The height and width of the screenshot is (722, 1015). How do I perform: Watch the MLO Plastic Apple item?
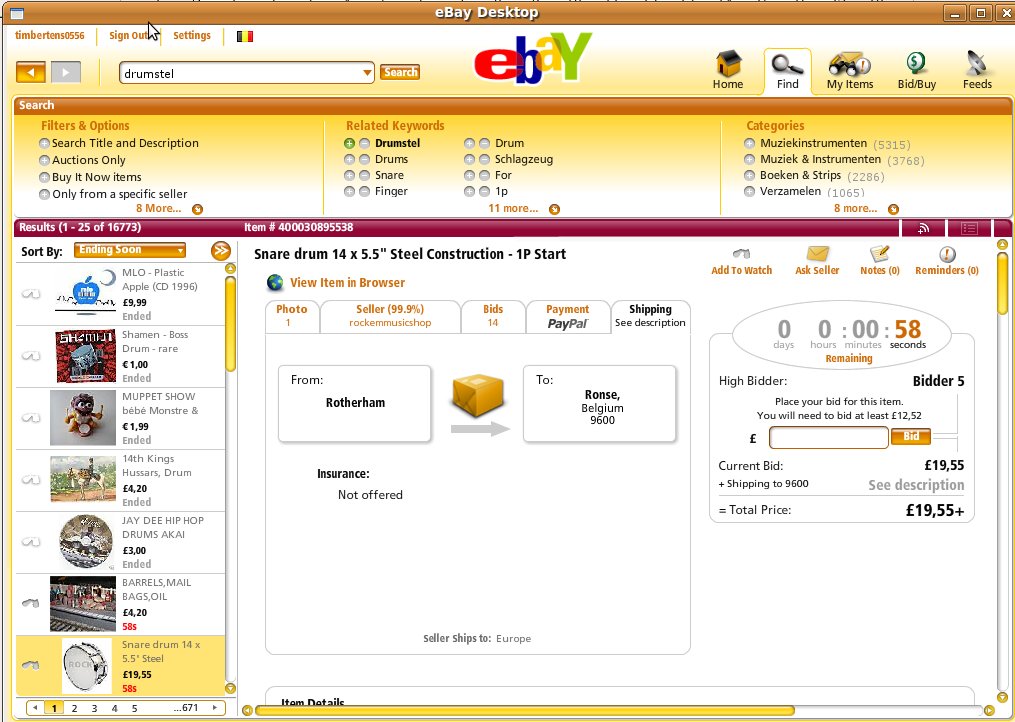pos(30,294)
